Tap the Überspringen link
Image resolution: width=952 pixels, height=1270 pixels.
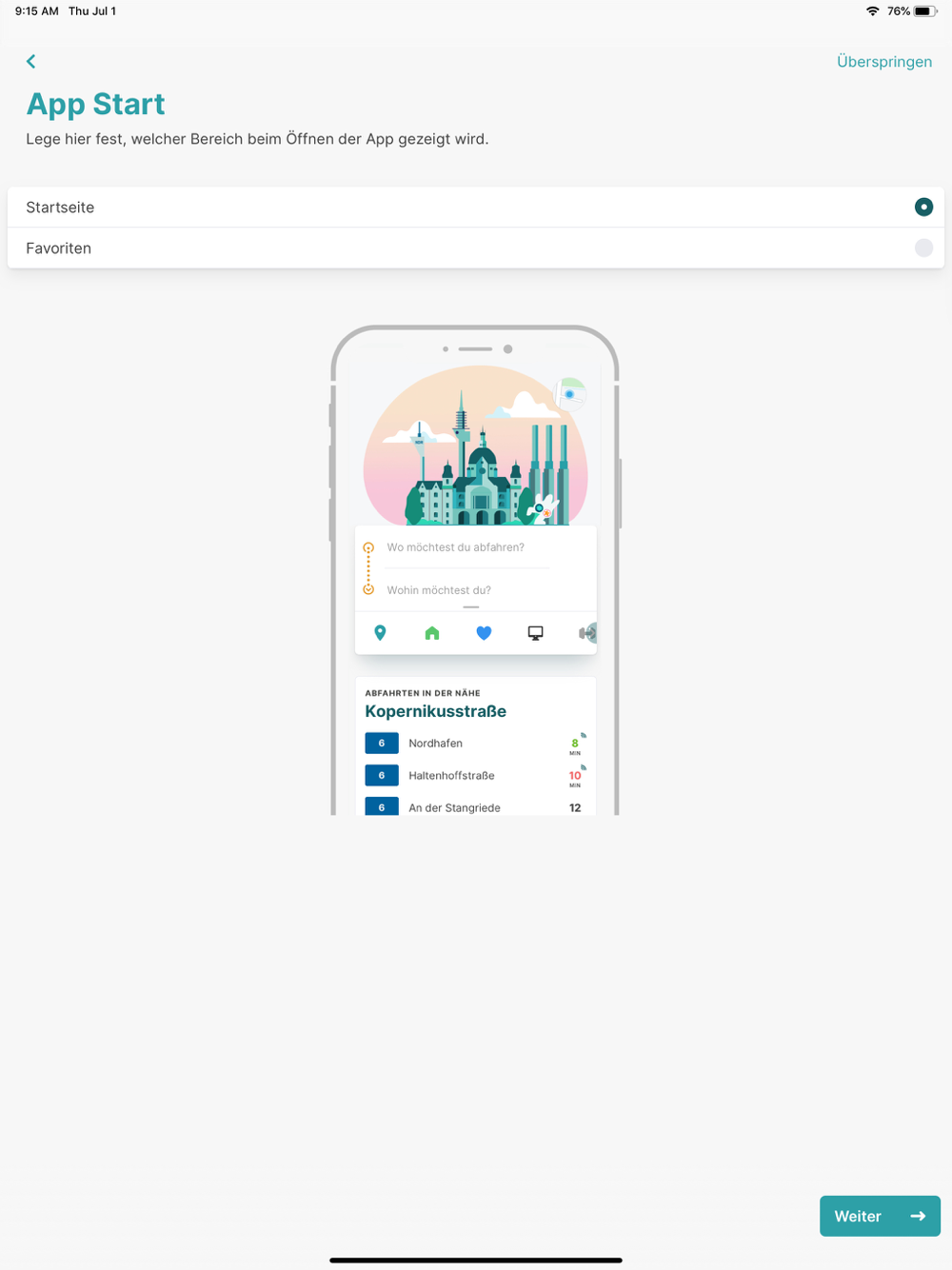[883, 62]
